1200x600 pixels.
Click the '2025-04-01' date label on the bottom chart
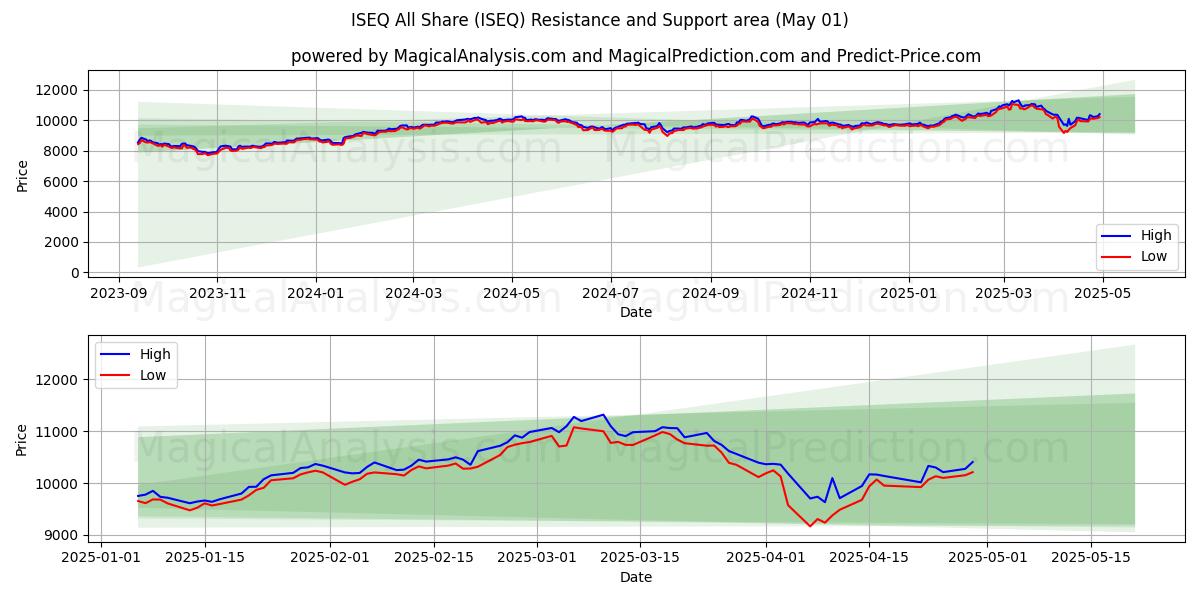[767, 558]
